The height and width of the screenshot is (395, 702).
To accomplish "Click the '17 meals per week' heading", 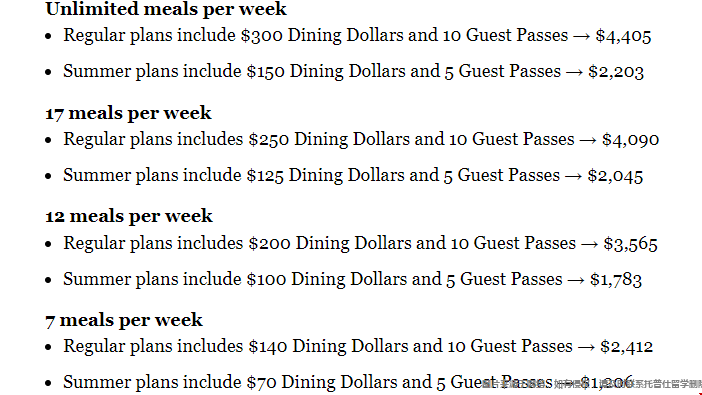I will pos(128,113).
